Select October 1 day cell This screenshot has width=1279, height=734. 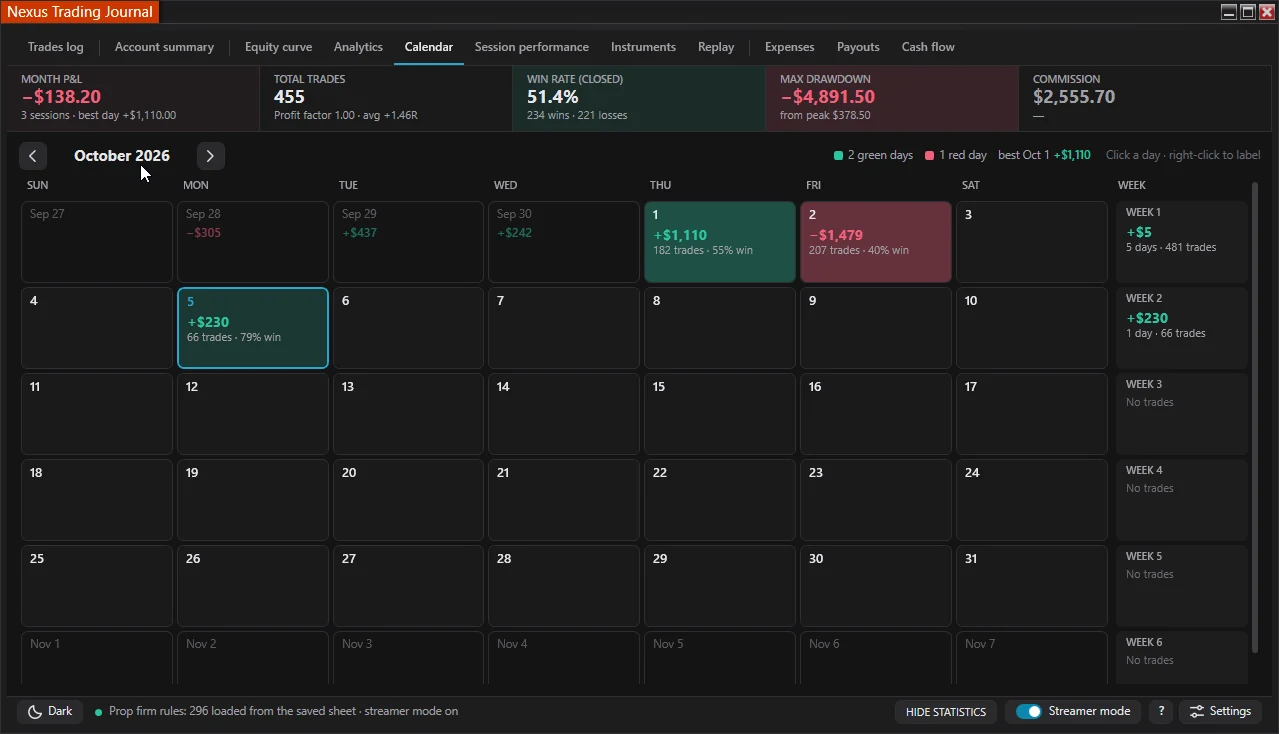720,242
